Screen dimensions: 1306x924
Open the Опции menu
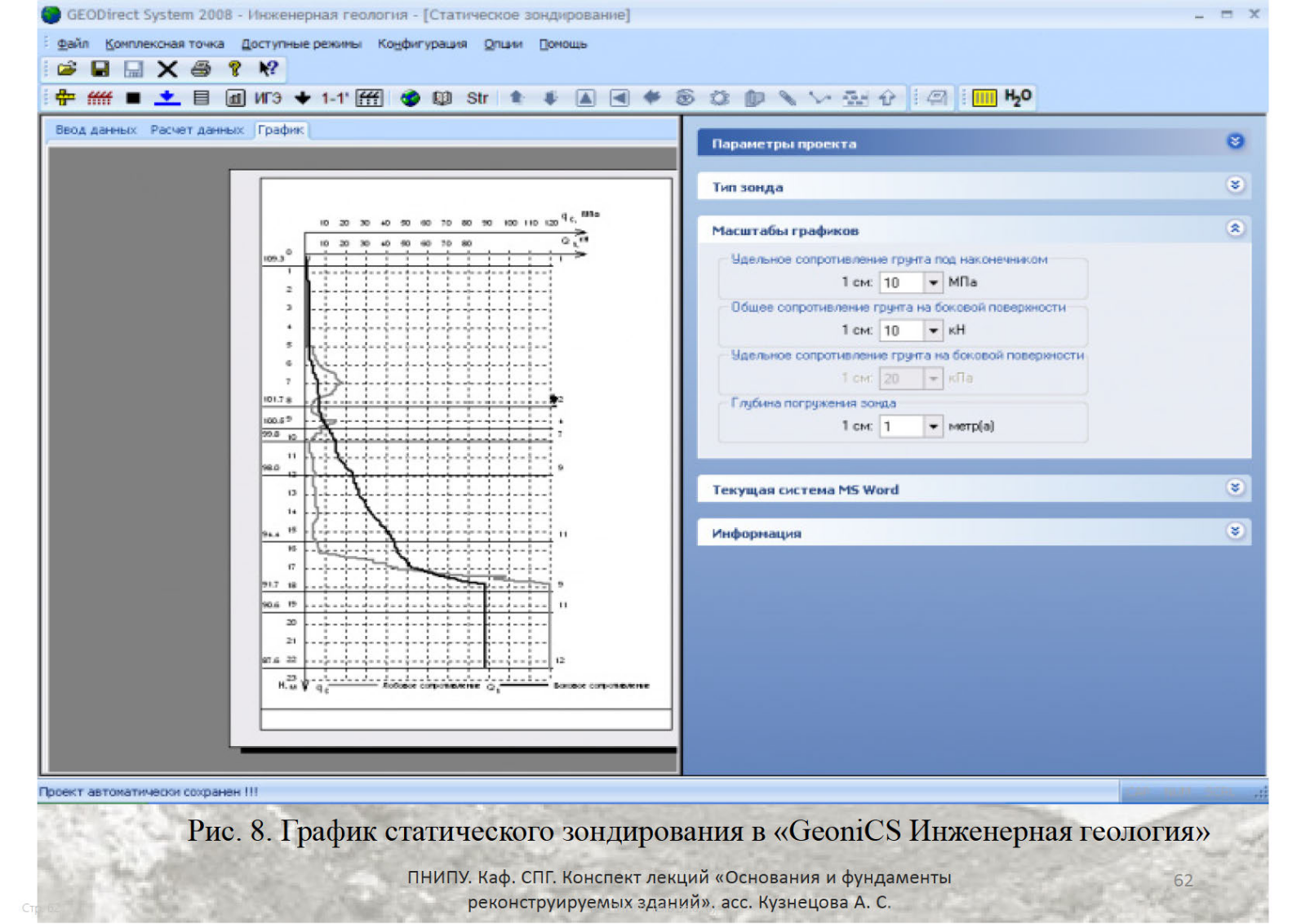[503, 44]
